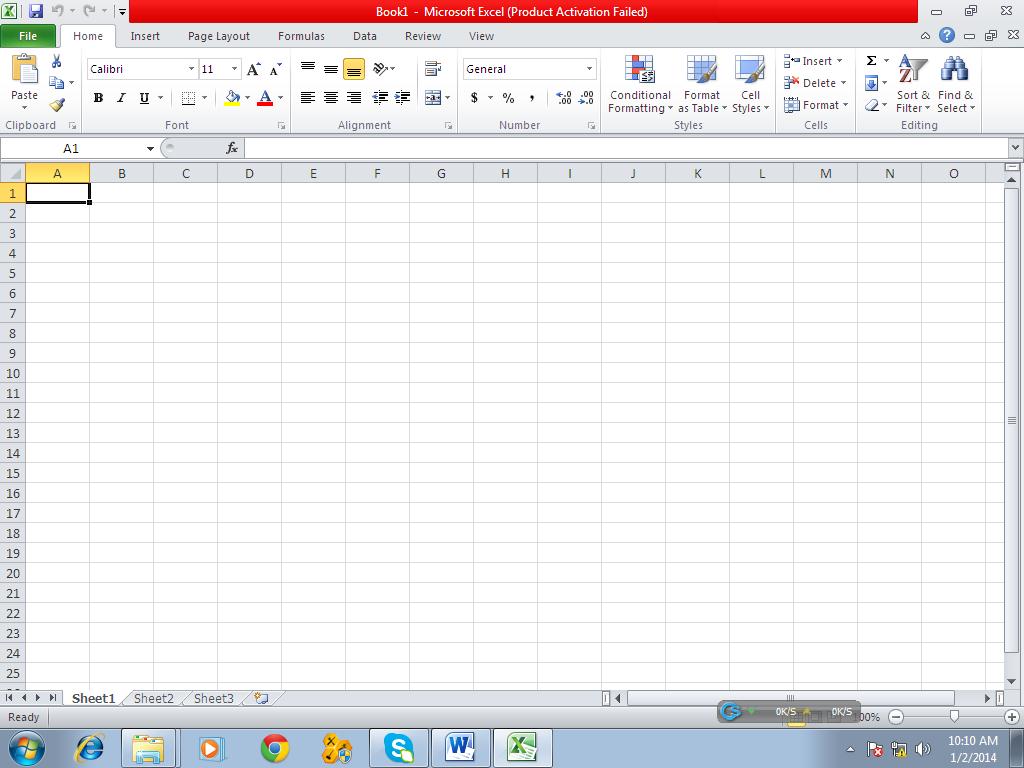The image size is (1024, 768).
Task: Click the Wrap Text icon
Action: pos(432,69)
